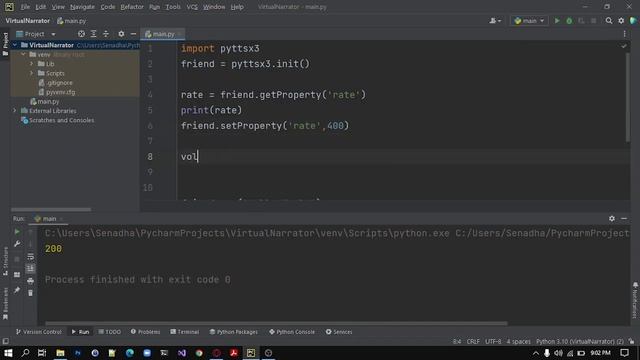640x360 pixels.
Task: Hide the Run tool window
Action: (624, 219)
